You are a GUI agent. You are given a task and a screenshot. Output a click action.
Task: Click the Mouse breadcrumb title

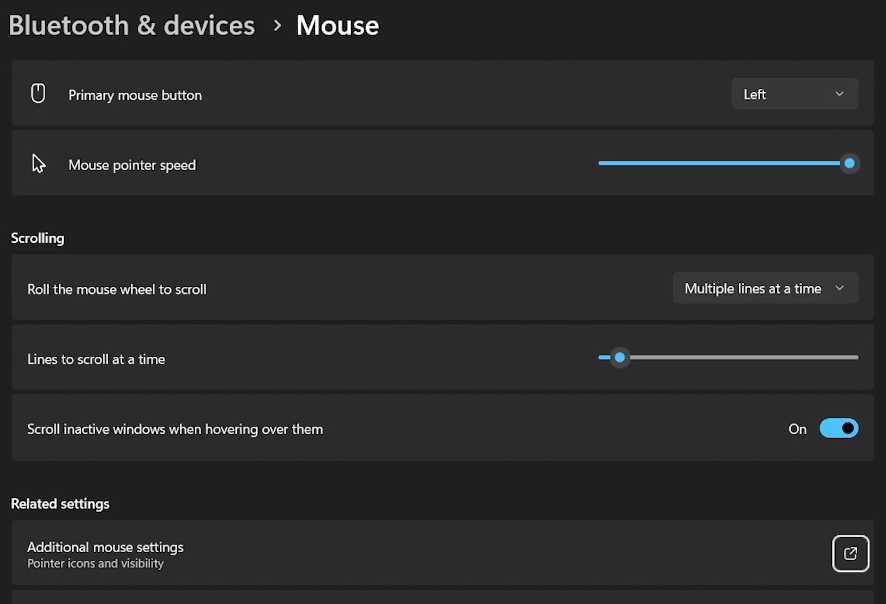[337, 25]
